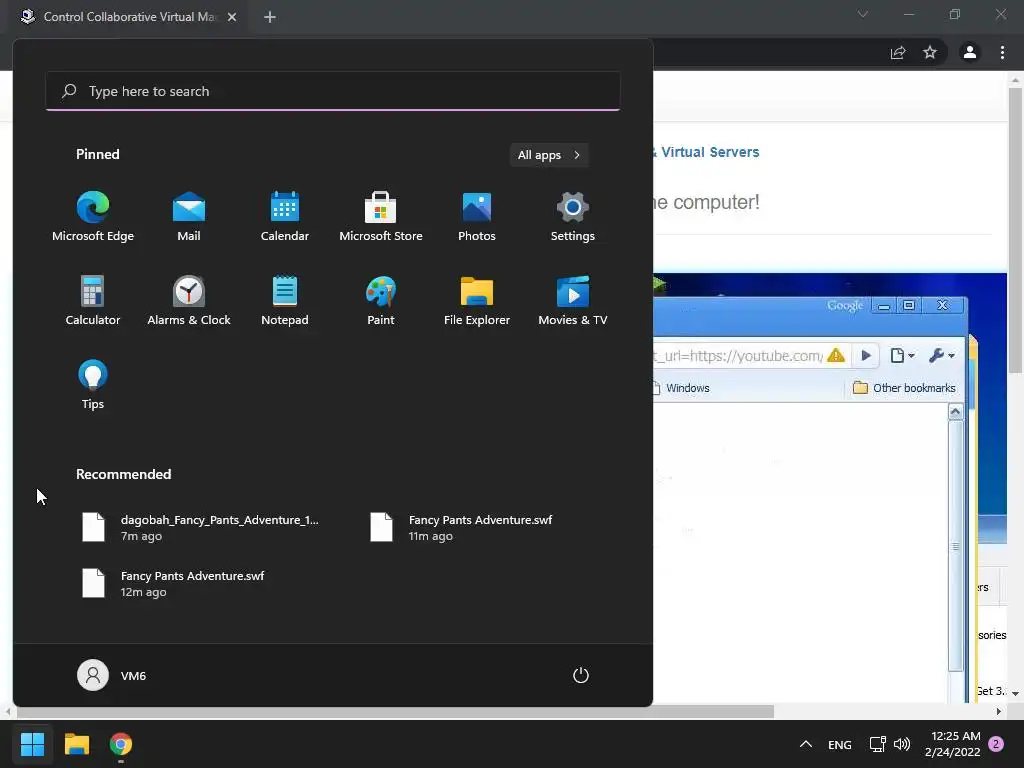Launch the Photos app
Viewport: 1024px width, 768px height.
(477, 217)
